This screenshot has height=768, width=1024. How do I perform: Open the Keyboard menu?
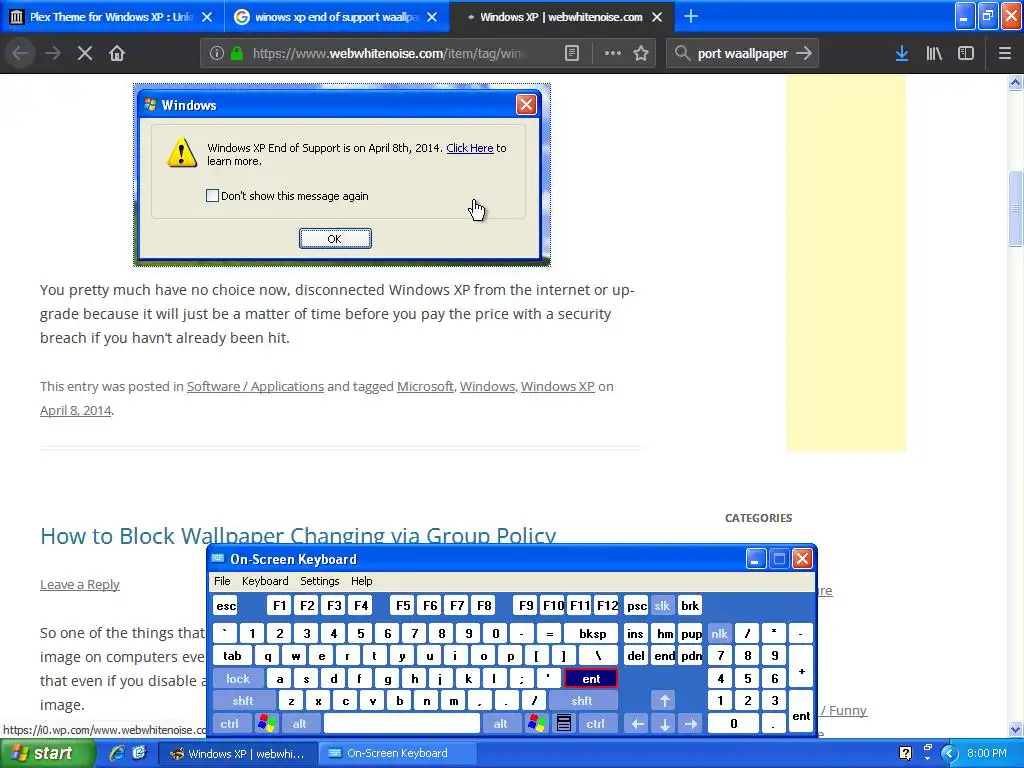click(265, 581)
